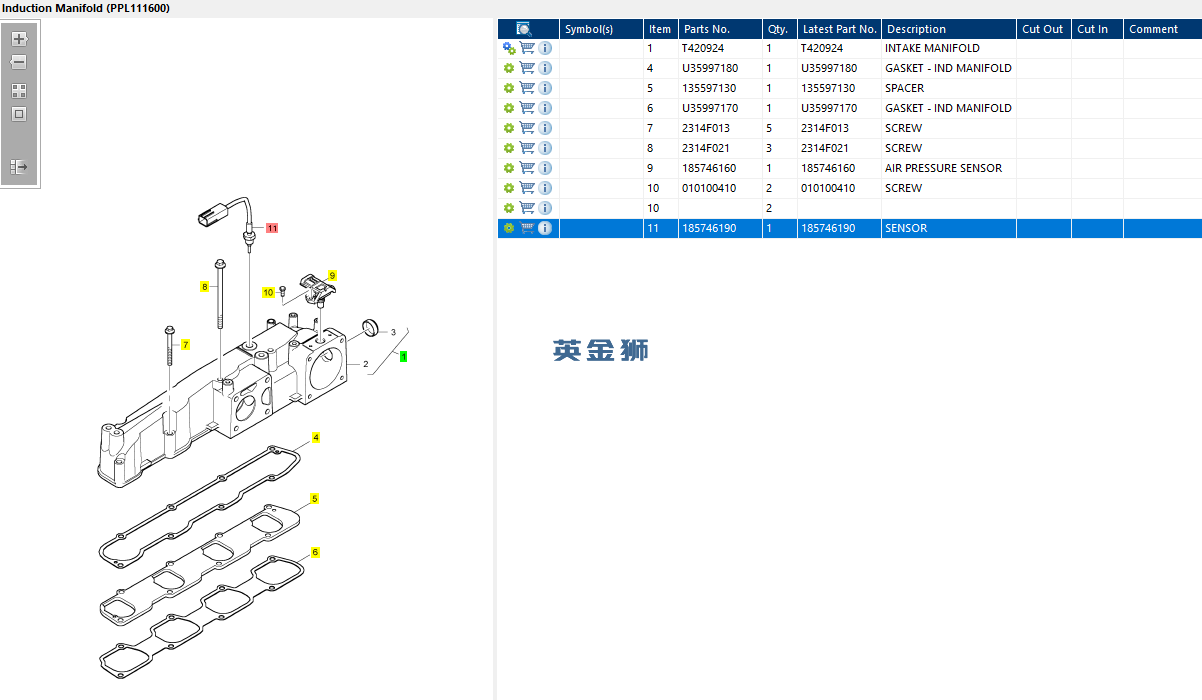Add screw 2314F021 to cart
The height and width of the screenshot is (700, 1202).
(527, 148)
